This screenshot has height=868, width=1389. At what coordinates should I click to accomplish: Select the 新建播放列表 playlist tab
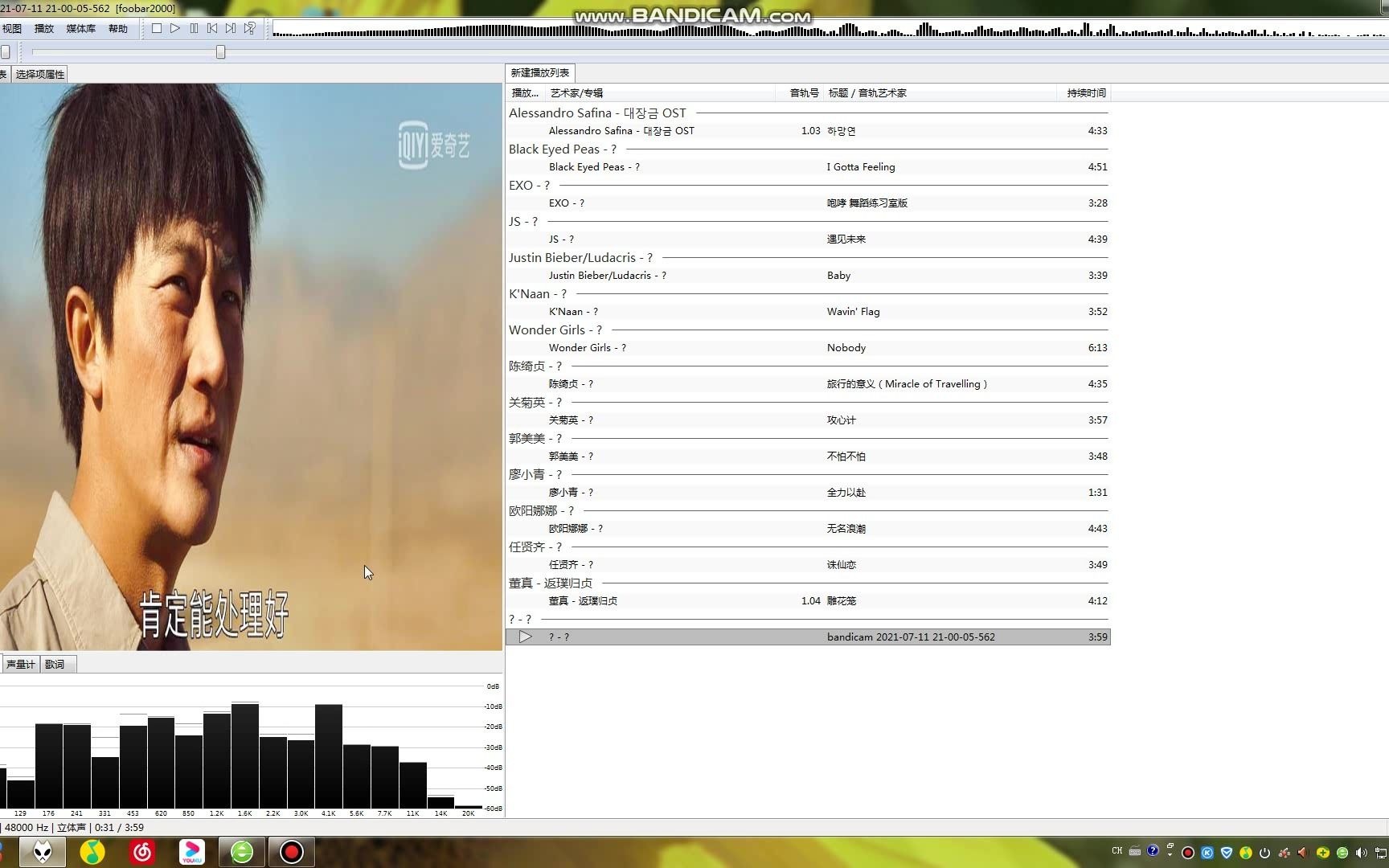(x=540, y=72)
